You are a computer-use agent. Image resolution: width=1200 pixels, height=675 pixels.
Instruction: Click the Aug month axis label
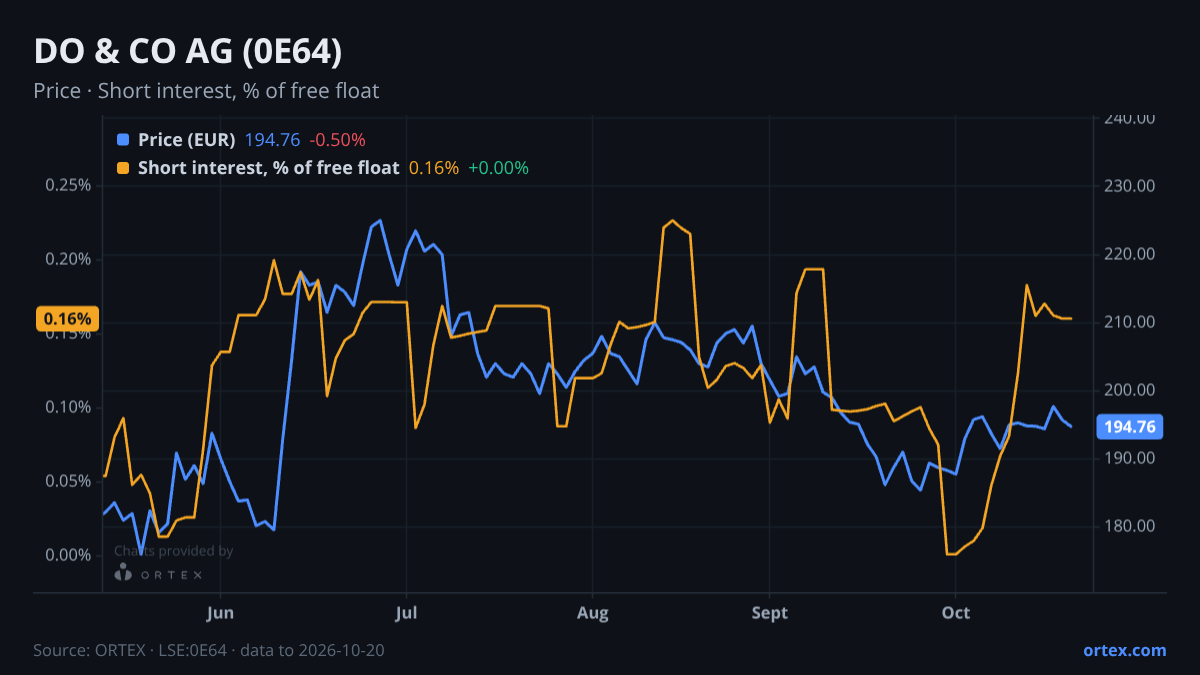point(593,612)
